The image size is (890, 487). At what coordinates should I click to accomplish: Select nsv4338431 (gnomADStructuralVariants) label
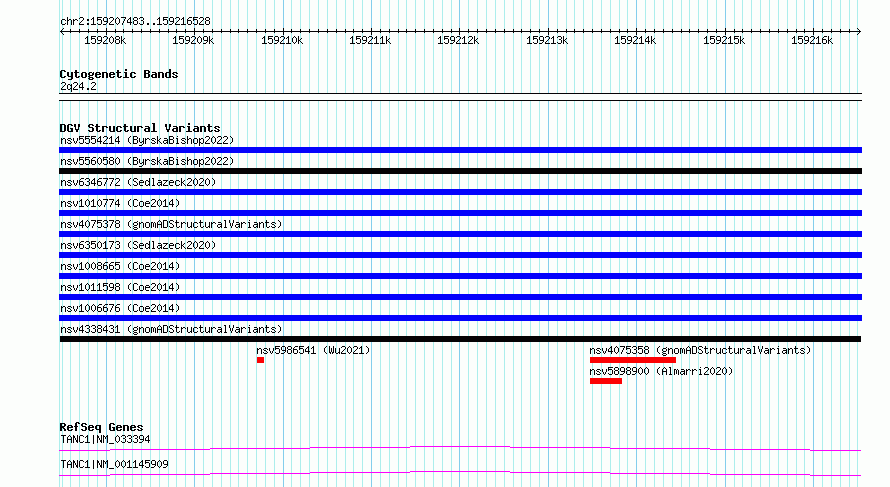point(171,329)
